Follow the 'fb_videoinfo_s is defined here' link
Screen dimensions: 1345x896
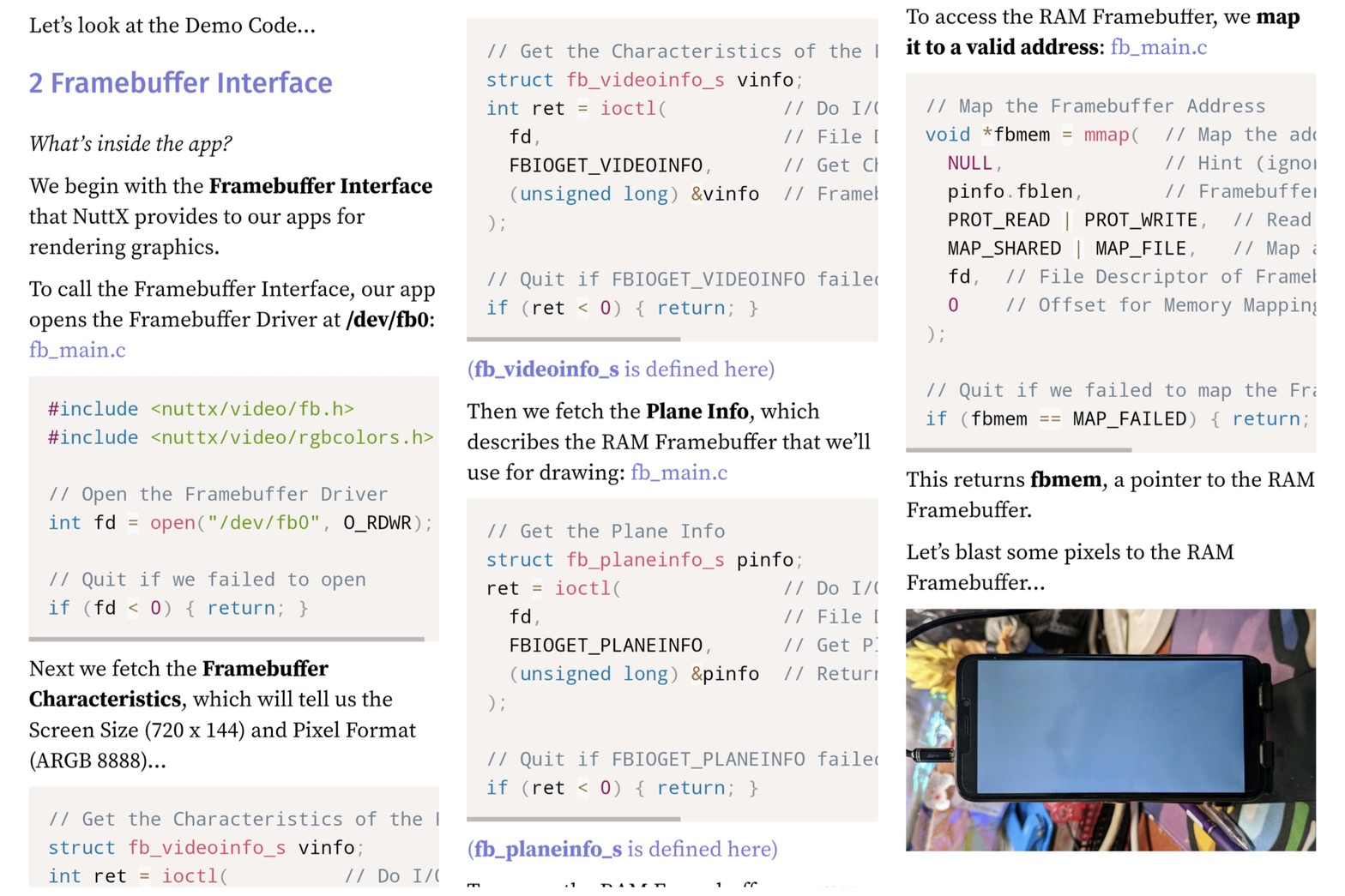(x=621, y=370)
